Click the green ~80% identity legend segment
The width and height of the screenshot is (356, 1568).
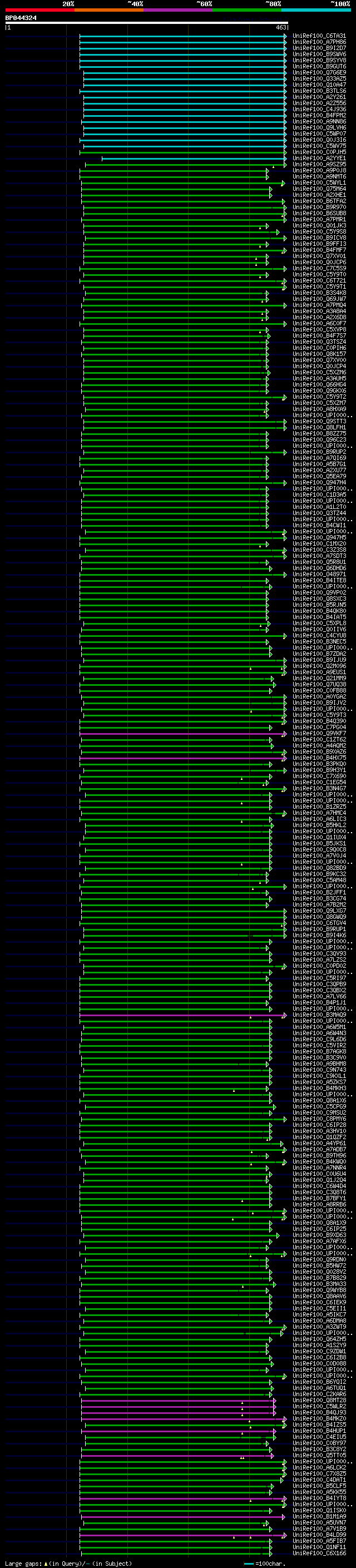[247, 10]
